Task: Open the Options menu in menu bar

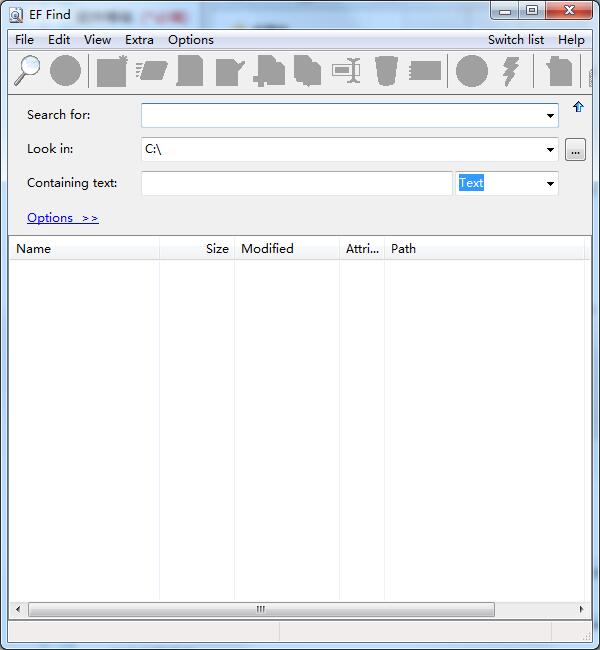Action: [191, 40]
